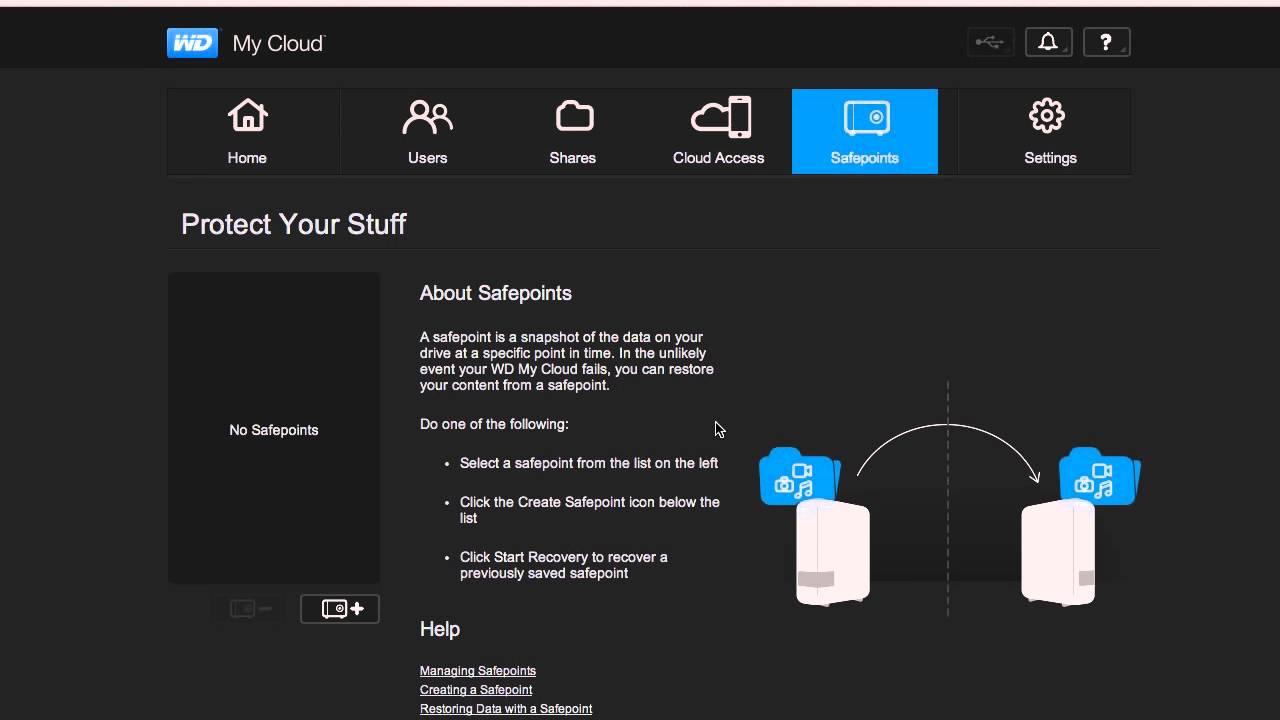This screenshot has width=1280, height=720.
Task: Go to the Home tab
Action: (247, 131)
